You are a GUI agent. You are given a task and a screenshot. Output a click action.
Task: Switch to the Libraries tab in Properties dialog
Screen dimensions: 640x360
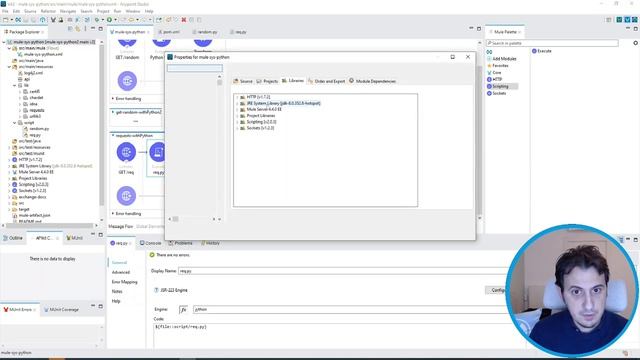[x=293, y=81]
